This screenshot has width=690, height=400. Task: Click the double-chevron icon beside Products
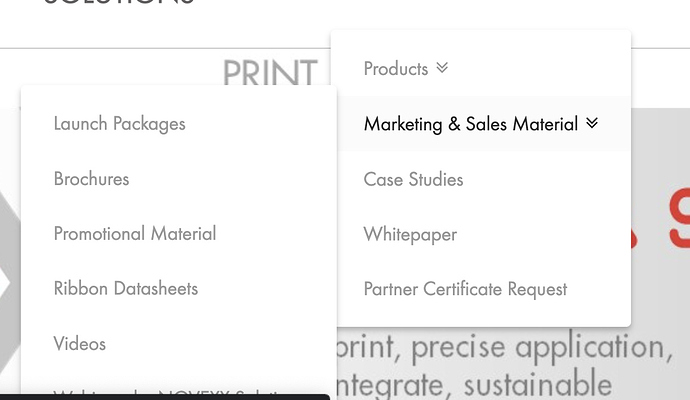(442, 69)
